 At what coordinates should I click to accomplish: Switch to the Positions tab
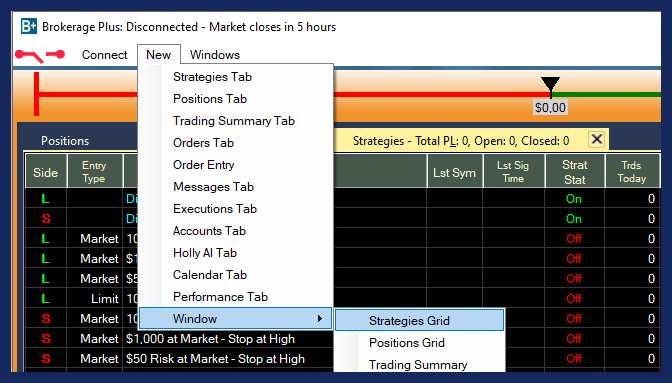(x=65, y=141)
